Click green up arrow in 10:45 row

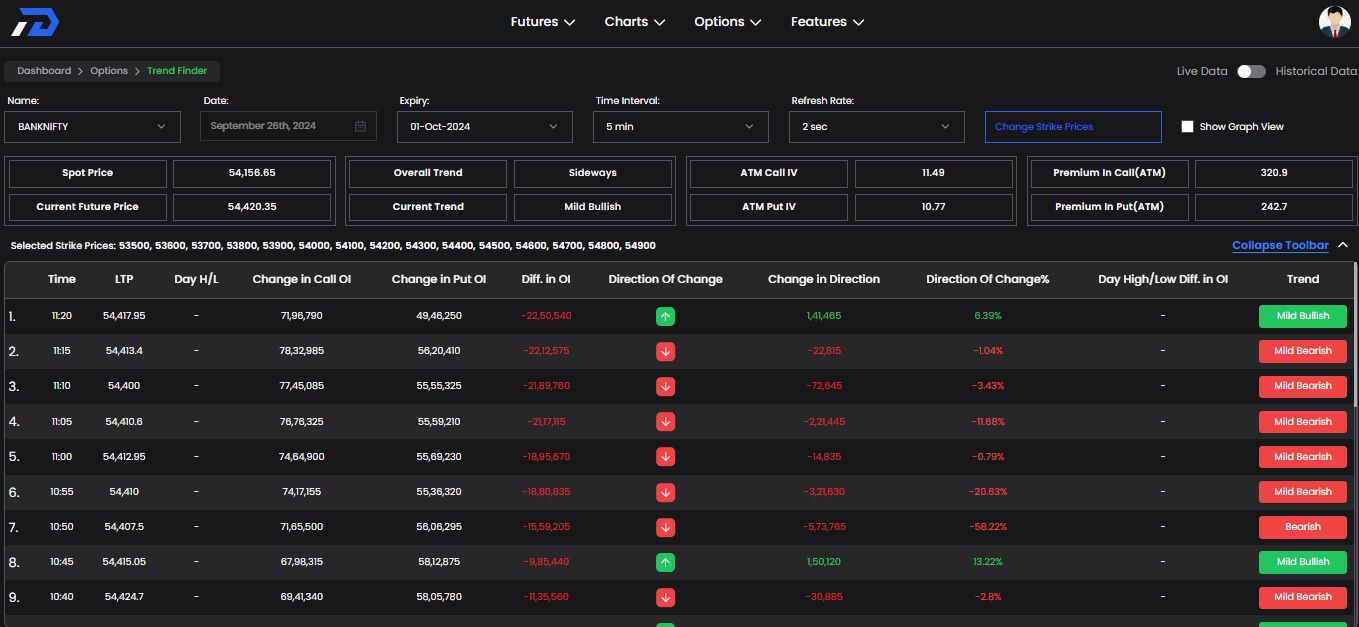click(666, 562)
